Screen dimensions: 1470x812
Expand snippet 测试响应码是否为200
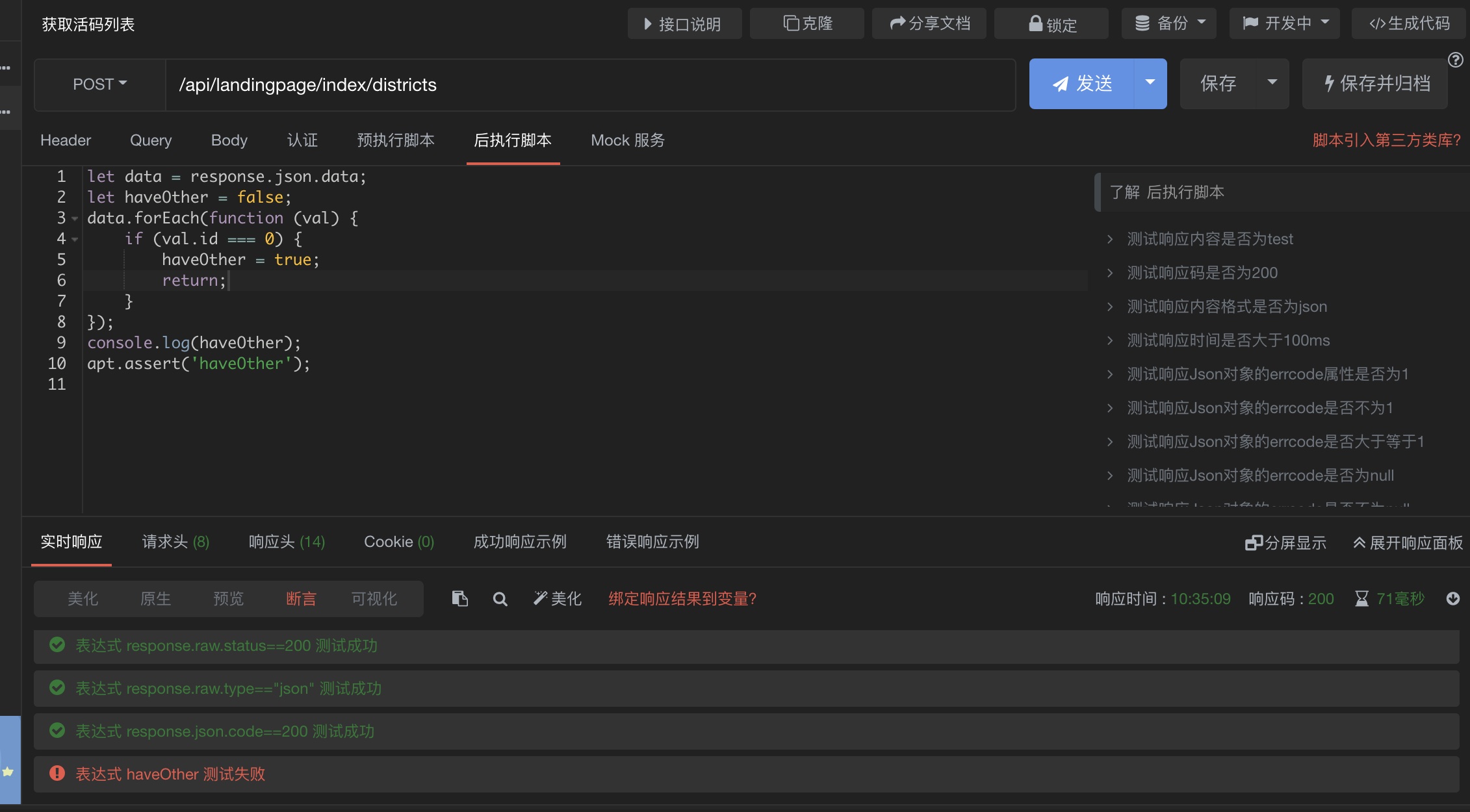[x=1202, y=273]
